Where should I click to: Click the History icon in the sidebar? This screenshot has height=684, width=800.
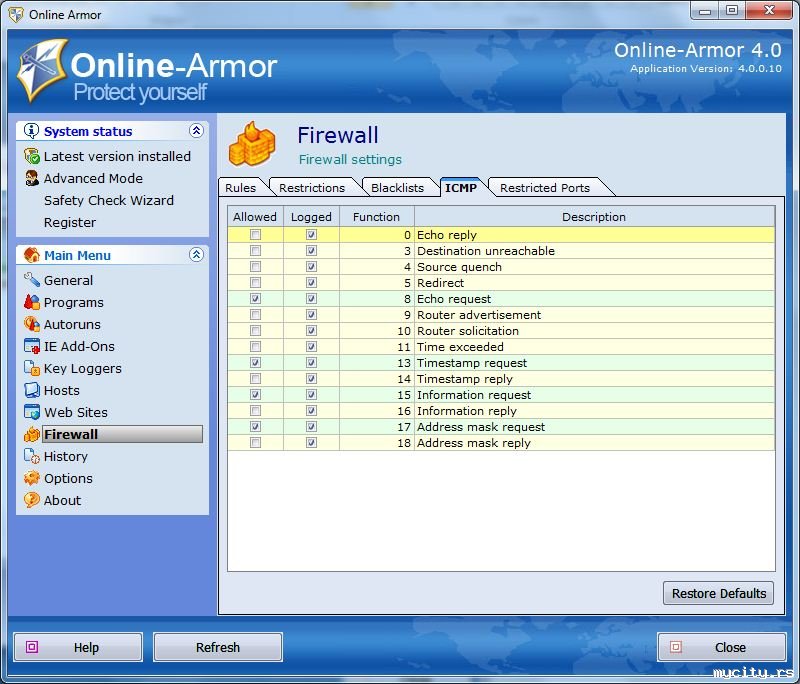pos(32,456)
